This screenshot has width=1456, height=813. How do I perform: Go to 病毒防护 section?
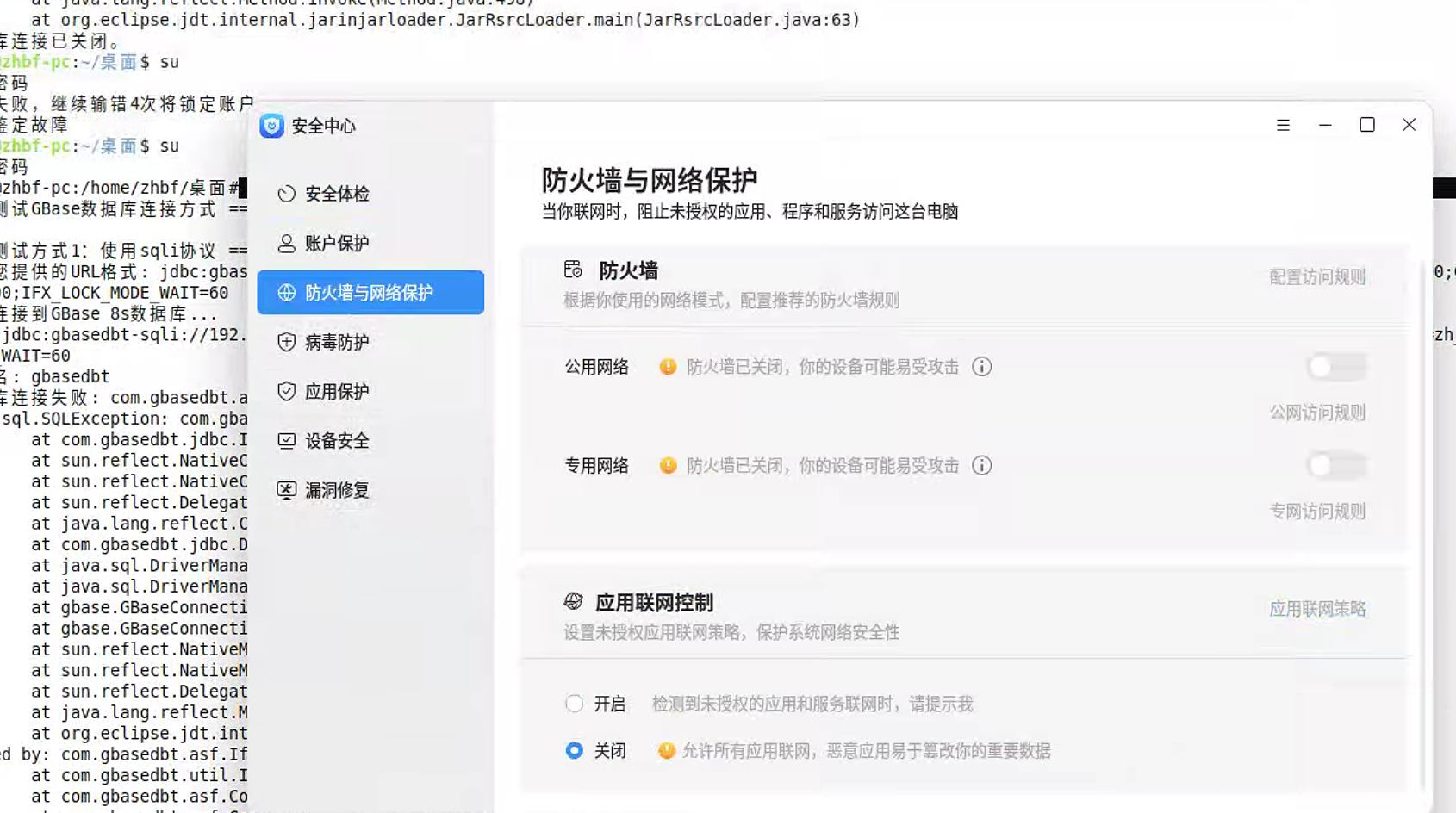pyautogui.click(x=370, y=342)
